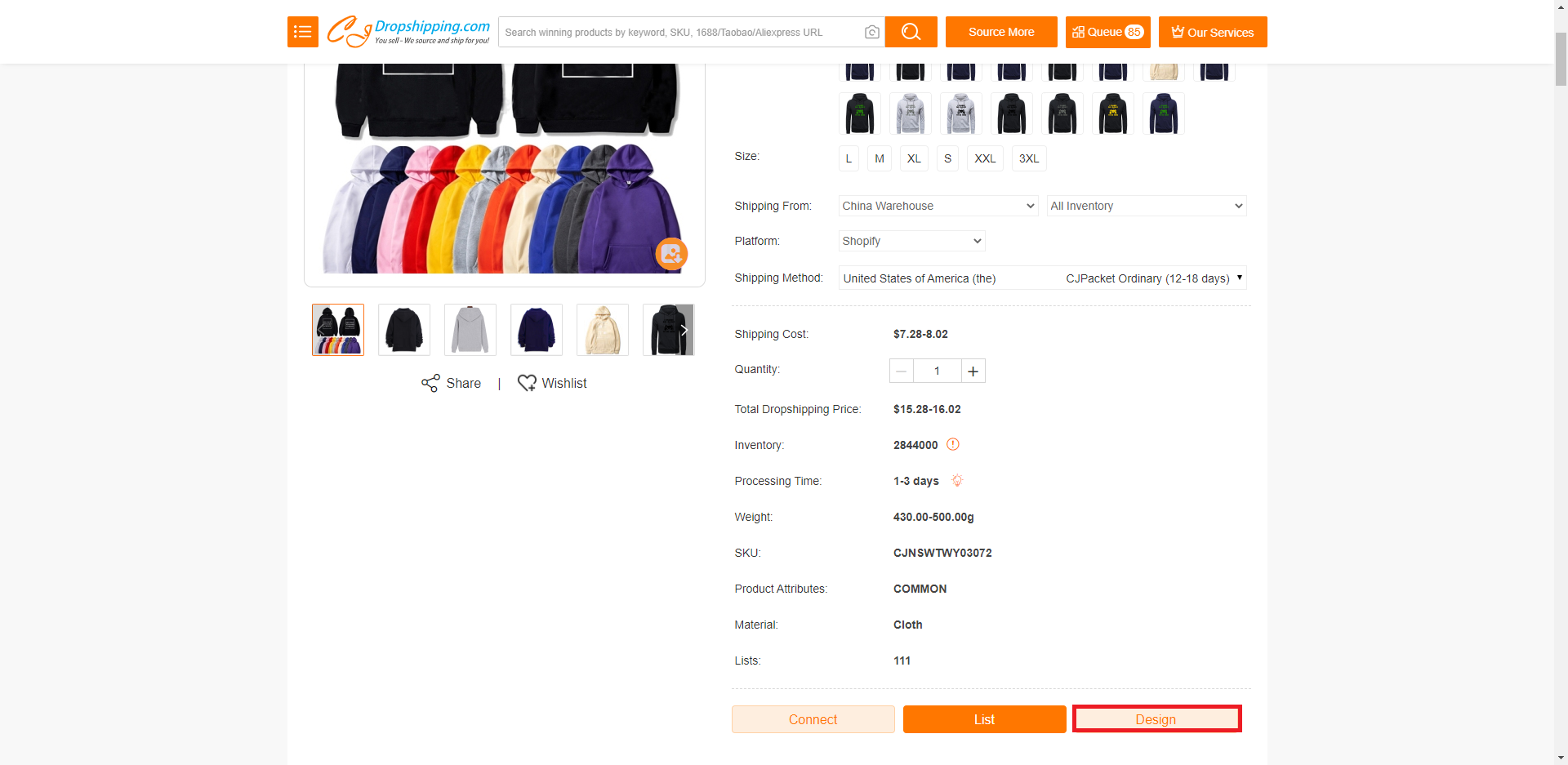Open the China Warehouse dropdown
1568x765 pixels.
click(x=938, y=206)
